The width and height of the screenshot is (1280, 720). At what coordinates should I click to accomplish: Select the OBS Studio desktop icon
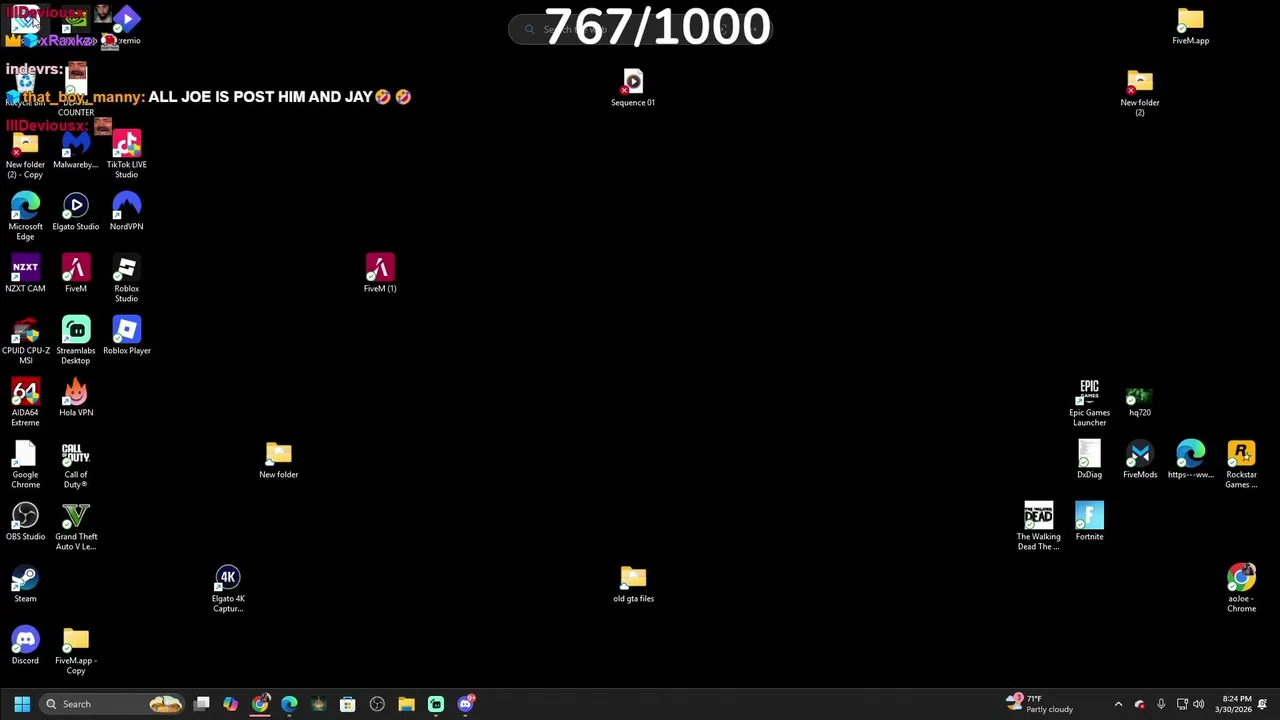(x=25, y=522)
